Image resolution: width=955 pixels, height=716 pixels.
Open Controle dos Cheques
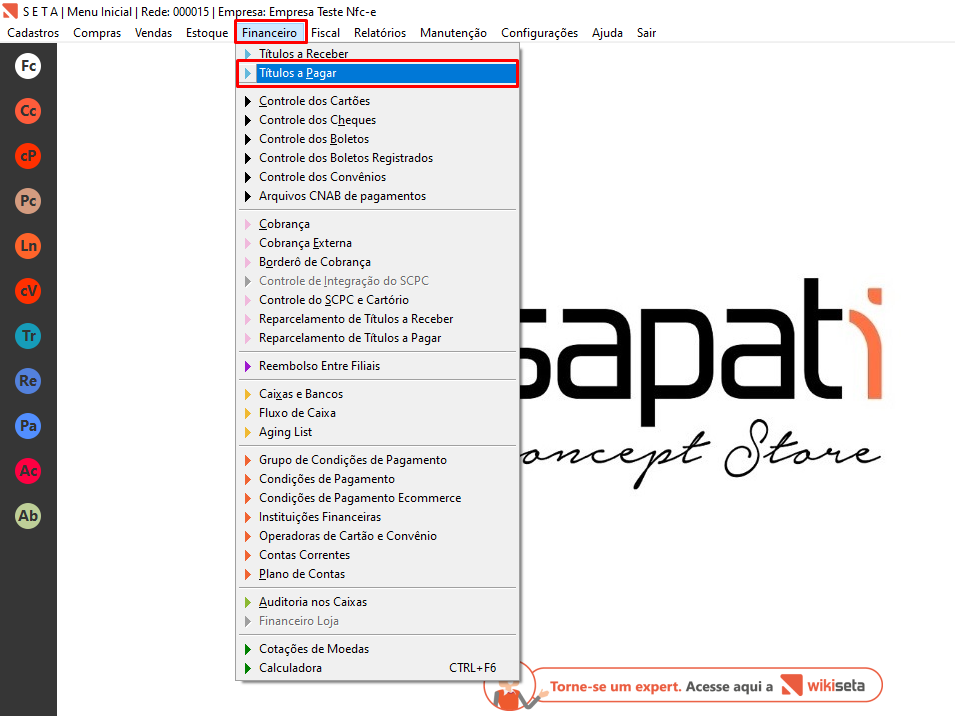click(378, 120)
